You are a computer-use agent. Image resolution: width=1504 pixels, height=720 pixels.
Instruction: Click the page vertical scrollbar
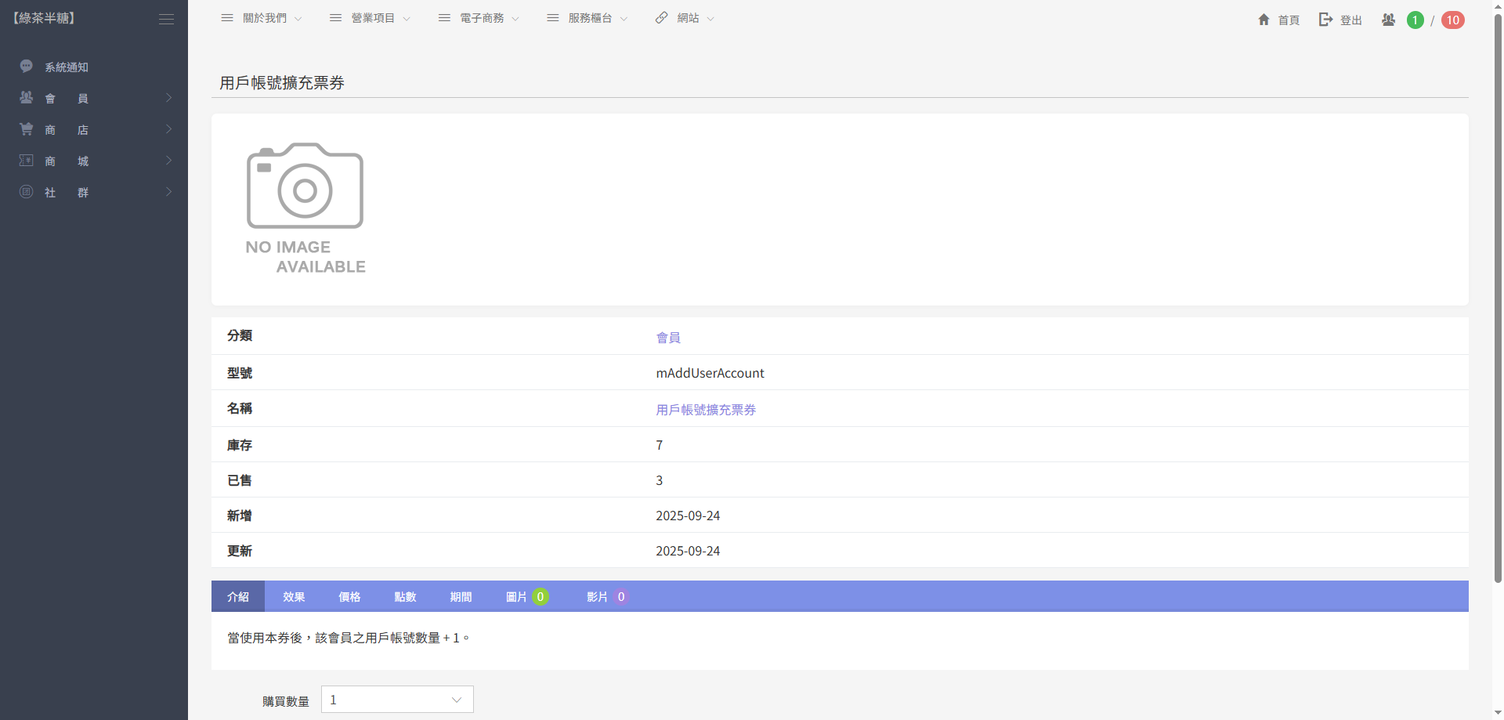pyautogui.click(x=1497, y=300)
